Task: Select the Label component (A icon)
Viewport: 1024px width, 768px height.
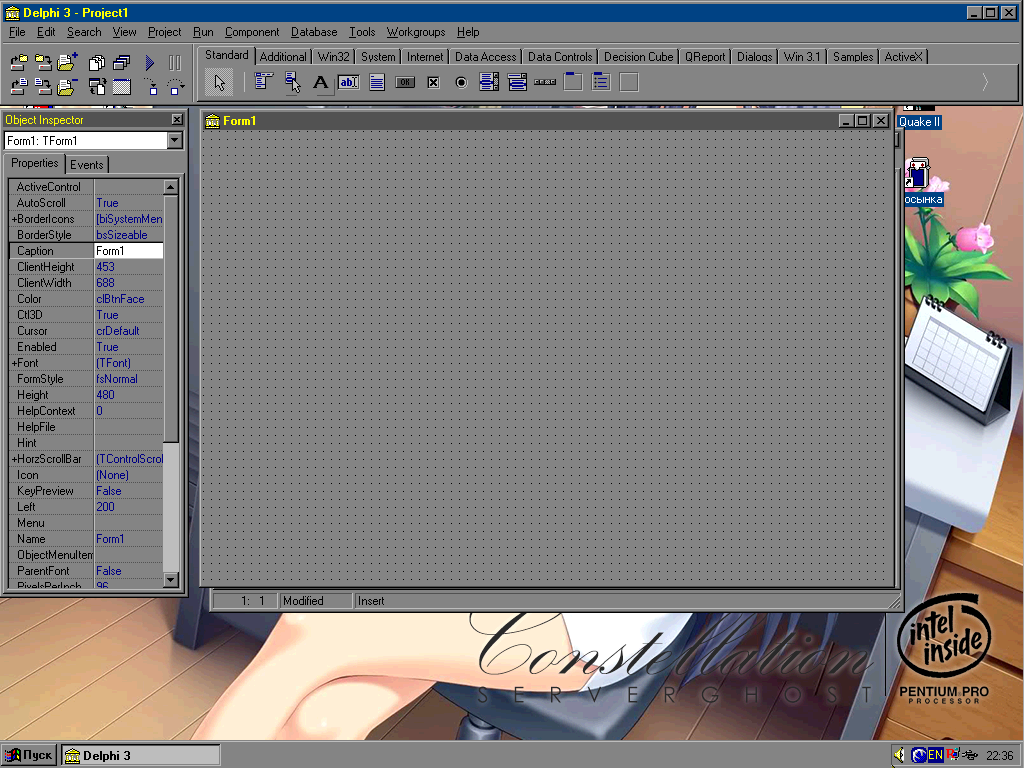Action: (x=320, y=82)
